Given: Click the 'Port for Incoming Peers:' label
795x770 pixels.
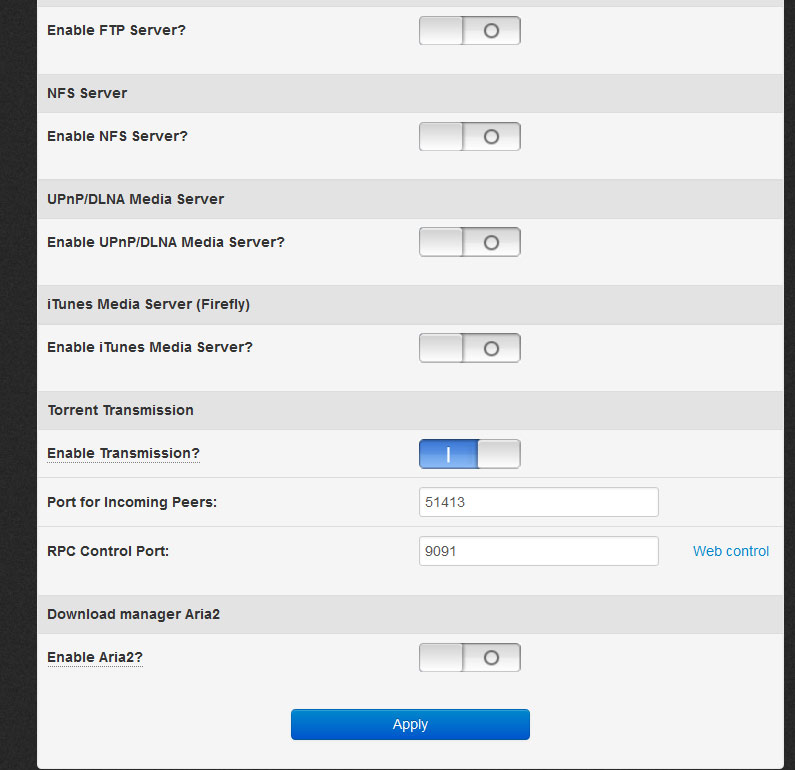Looking at the screenshot, I should click(x=131, y=502).
